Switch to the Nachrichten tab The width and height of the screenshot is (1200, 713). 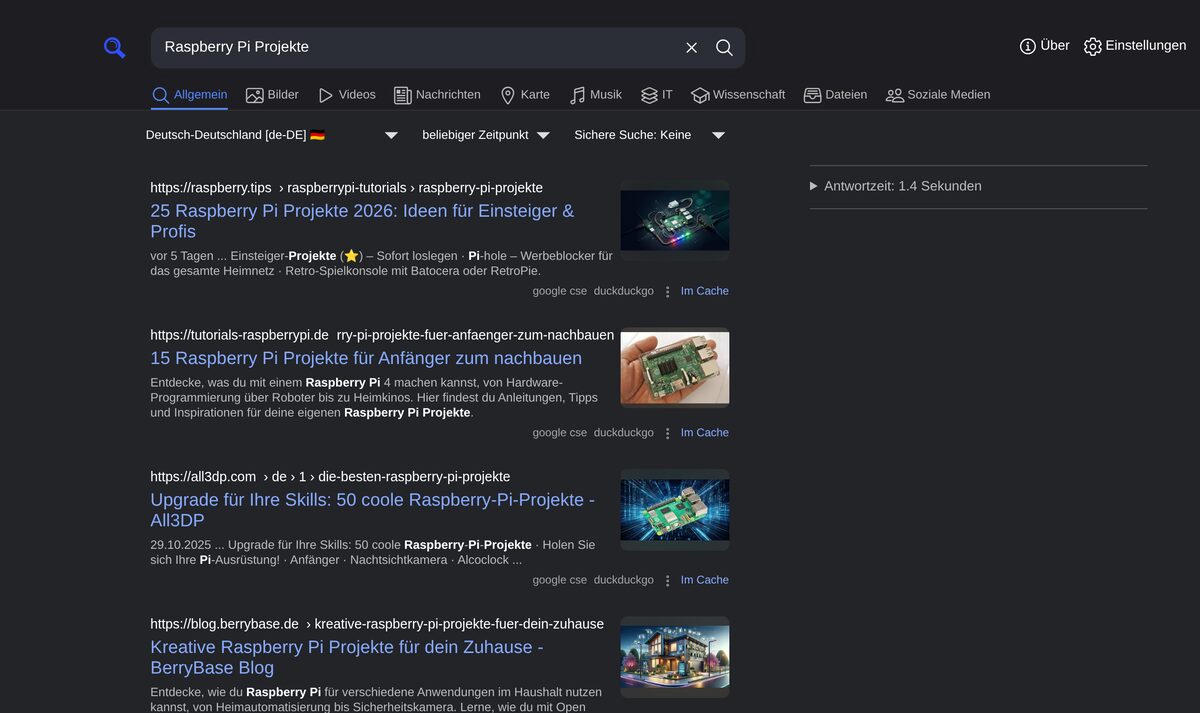pyautogui.click(x=437, y=95)
